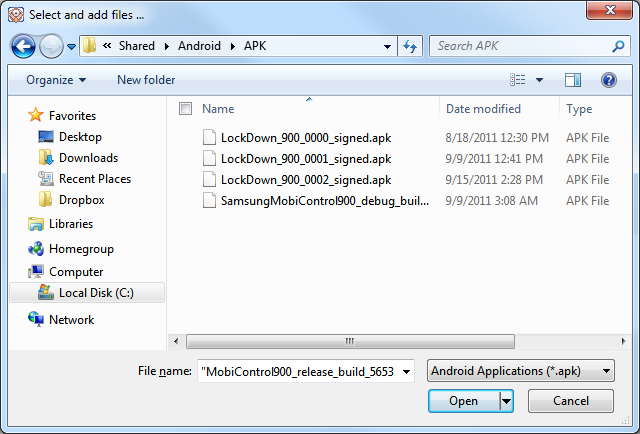Click the magnifier search icon
Viewport: 640px width, 434px height.
pos(619,46)
